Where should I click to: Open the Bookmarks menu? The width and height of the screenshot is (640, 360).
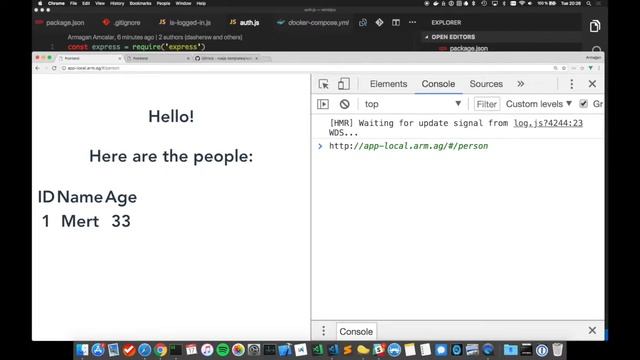coord(140,3)
